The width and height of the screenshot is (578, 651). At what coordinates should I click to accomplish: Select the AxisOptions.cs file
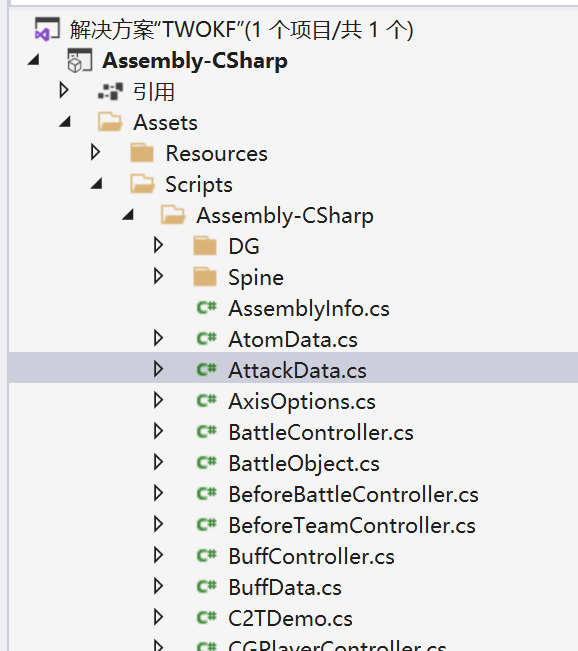tap(302, 401)
